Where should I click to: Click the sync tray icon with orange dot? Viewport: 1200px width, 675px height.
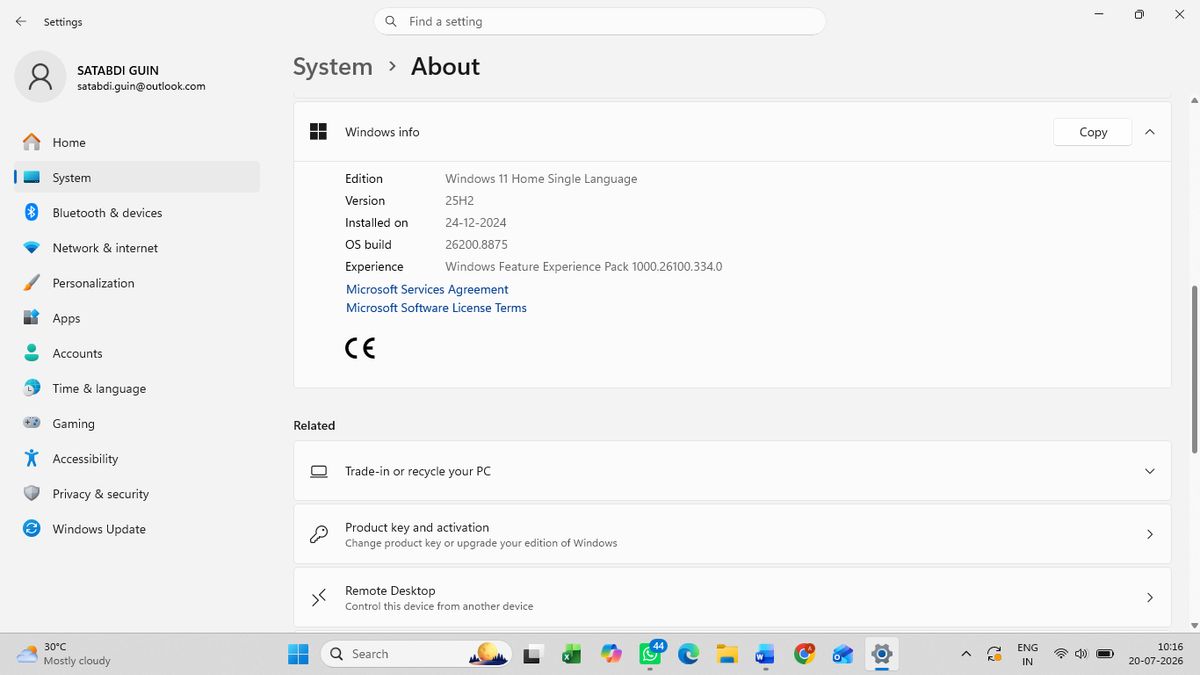point(994,654)
